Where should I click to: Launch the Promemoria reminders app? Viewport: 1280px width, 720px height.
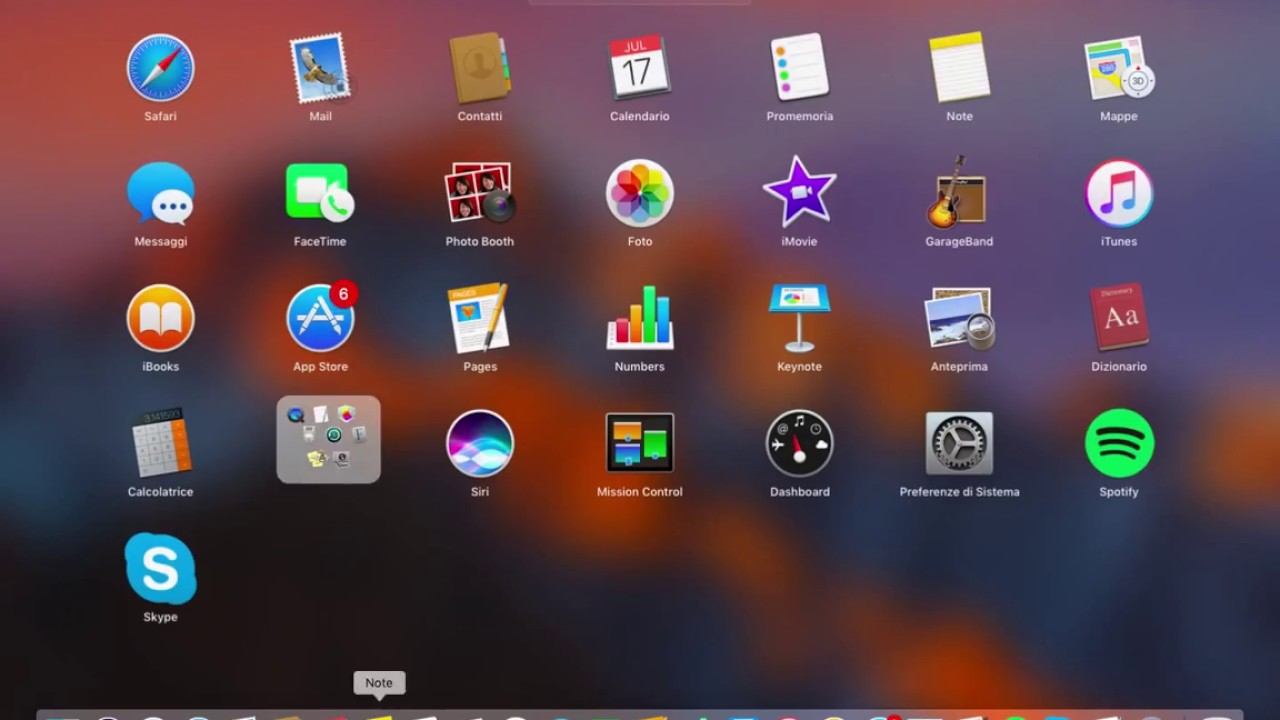coord(800,68)
